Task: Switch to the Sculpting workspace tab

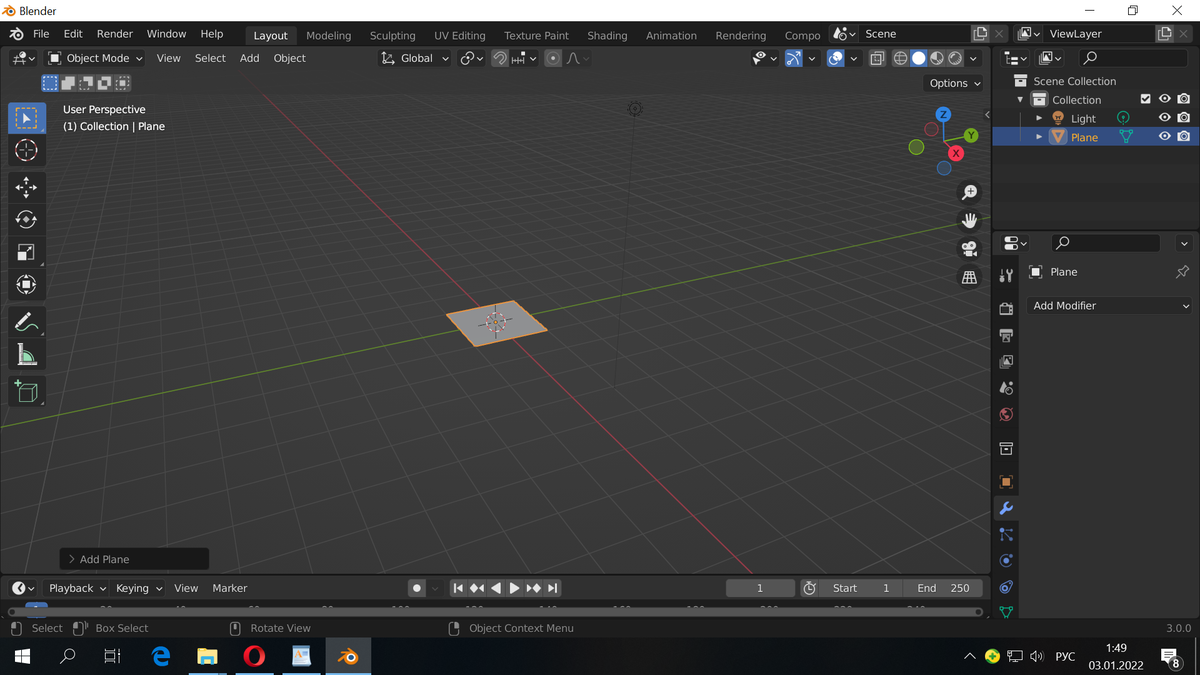Action: (392, 35)
